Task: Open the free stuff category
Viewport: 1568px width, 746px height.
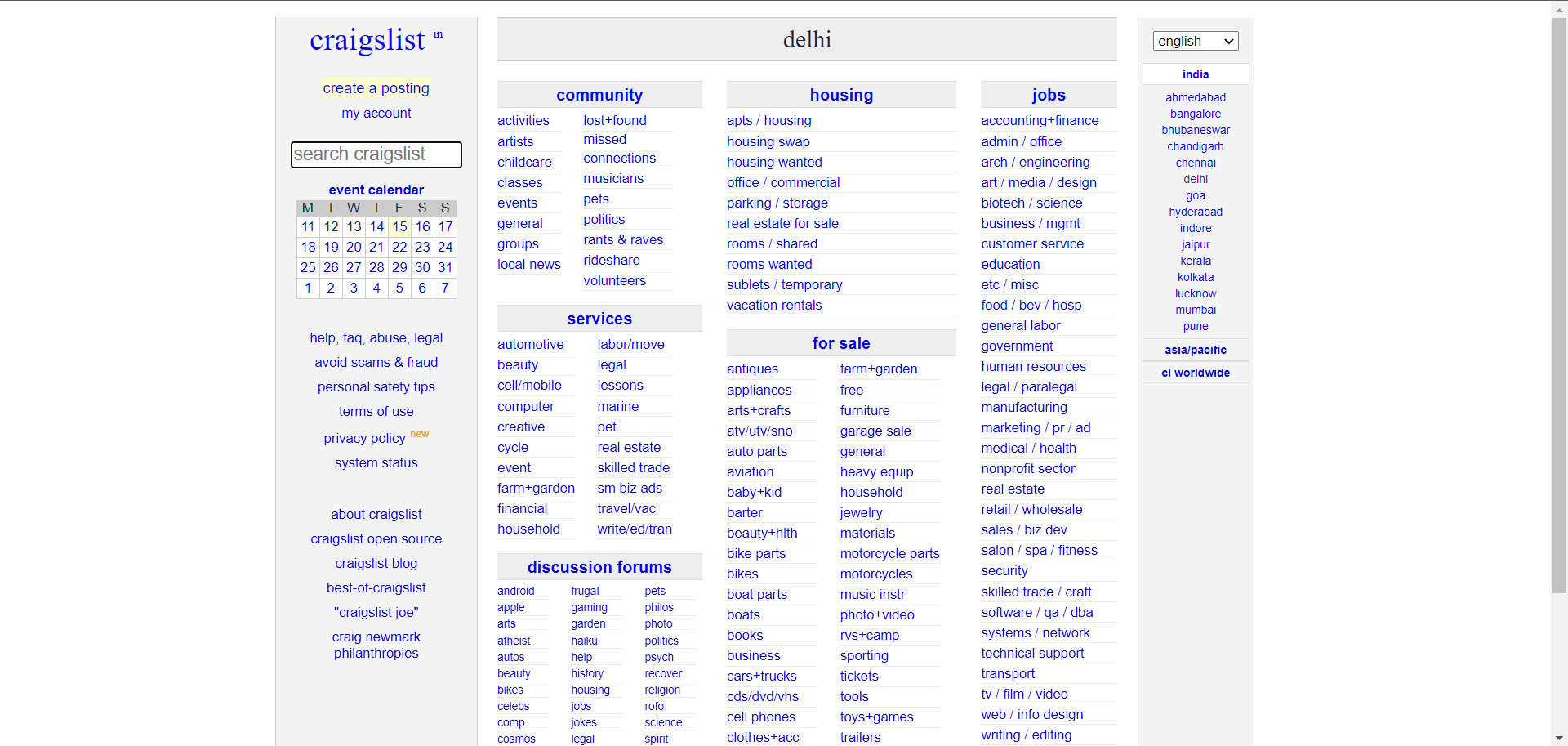Action: pyautogui.click(x=852, y=390)
